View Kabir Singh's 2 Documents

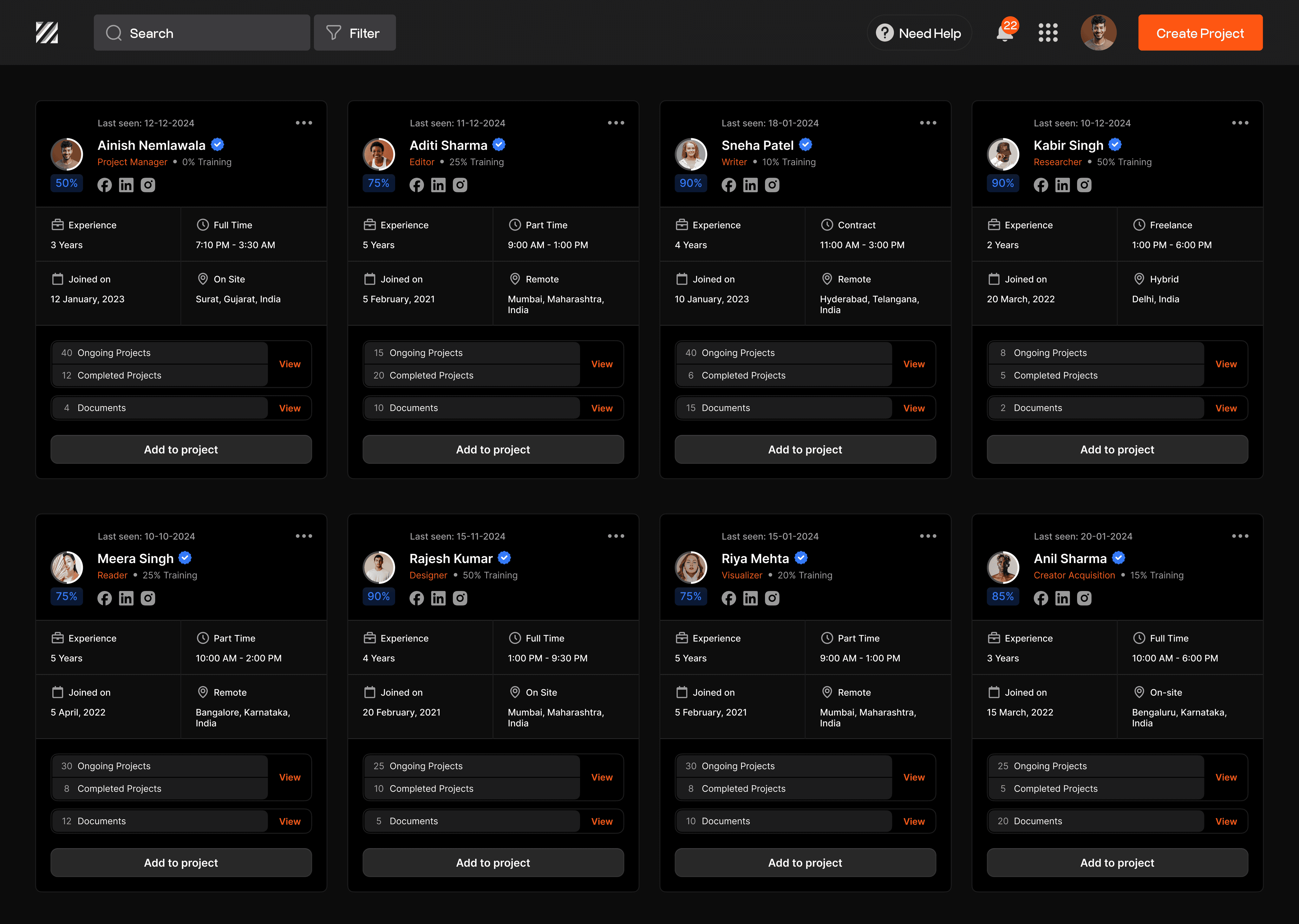pos(1226,408)
